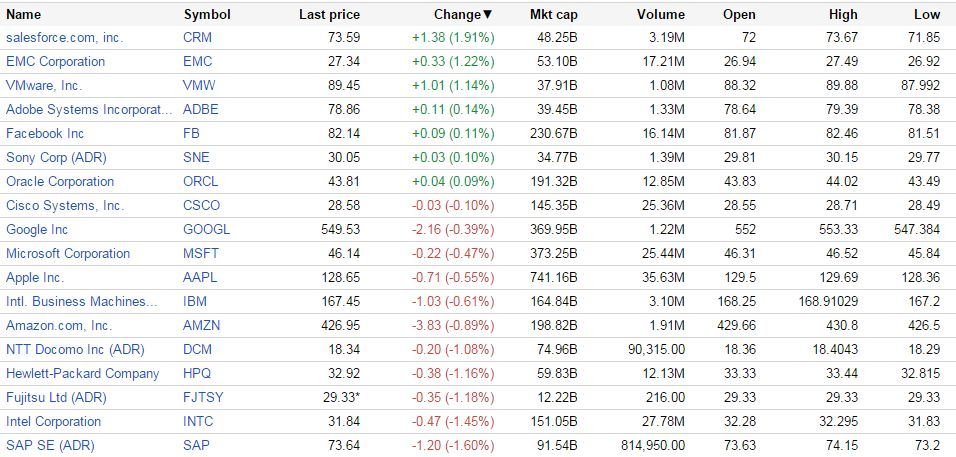Screen dimensions: 956x457
Task: Open the salesforce.com, inc. link
Action: tap(64, 37)
